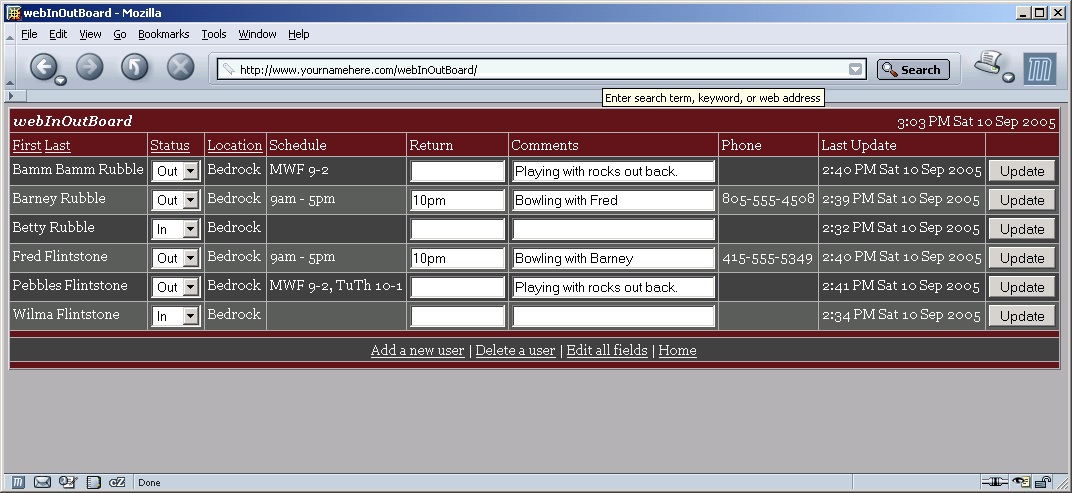This screenshot has height=493, width=1072.
Task: Print the page using the printer icon
Action: coord(988,63)
